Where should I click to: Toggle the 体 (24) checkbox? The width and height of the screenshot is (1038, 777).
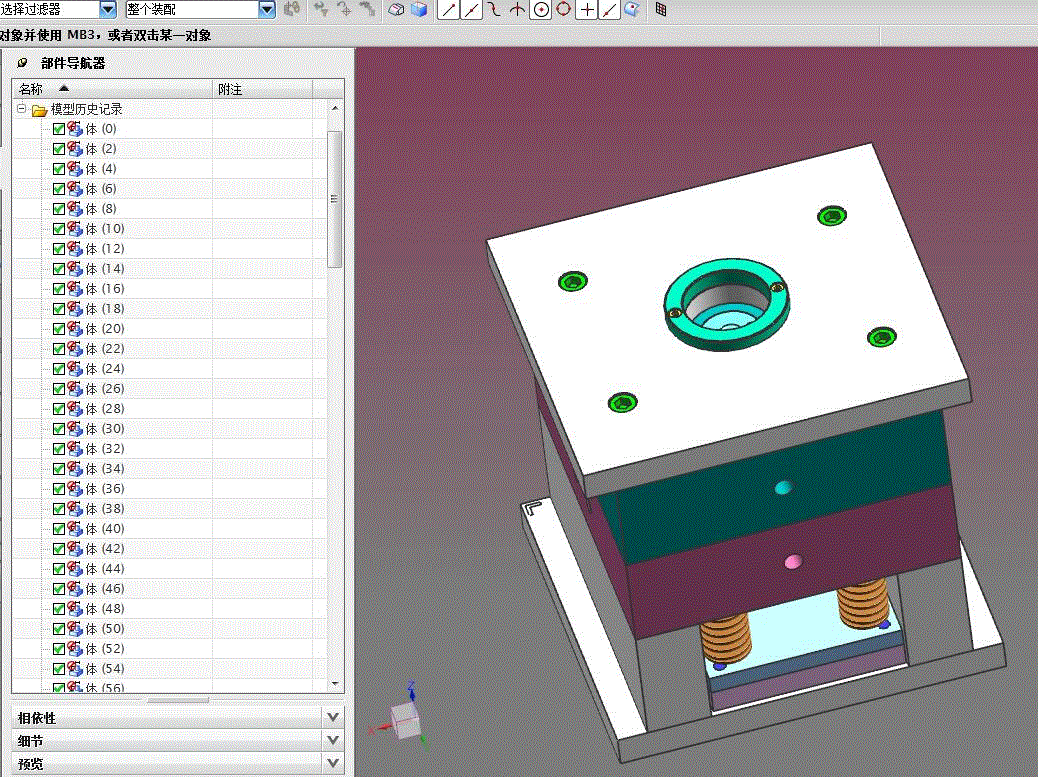[x=59, y=369]
